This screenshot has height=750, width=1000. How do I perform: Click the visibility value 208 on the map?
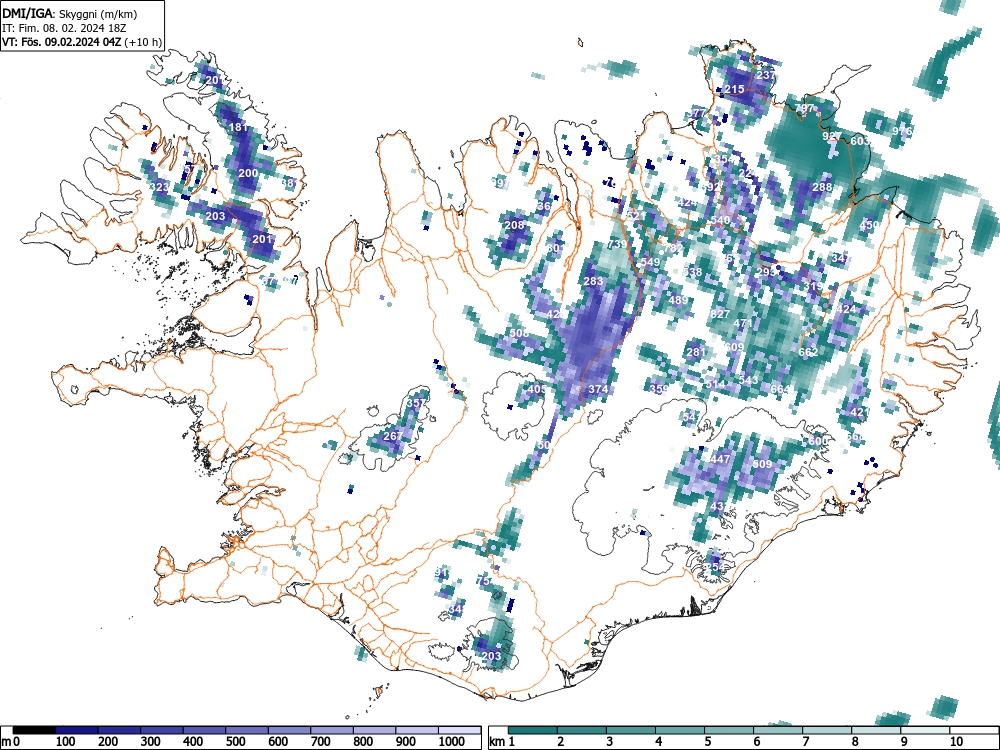tap(514, 224)
